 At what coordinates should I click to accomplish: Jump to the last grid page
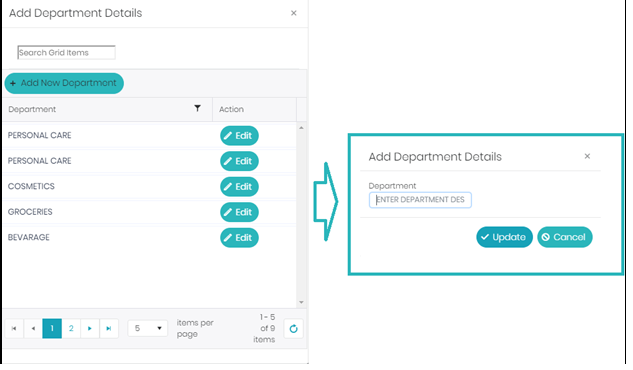109,328
